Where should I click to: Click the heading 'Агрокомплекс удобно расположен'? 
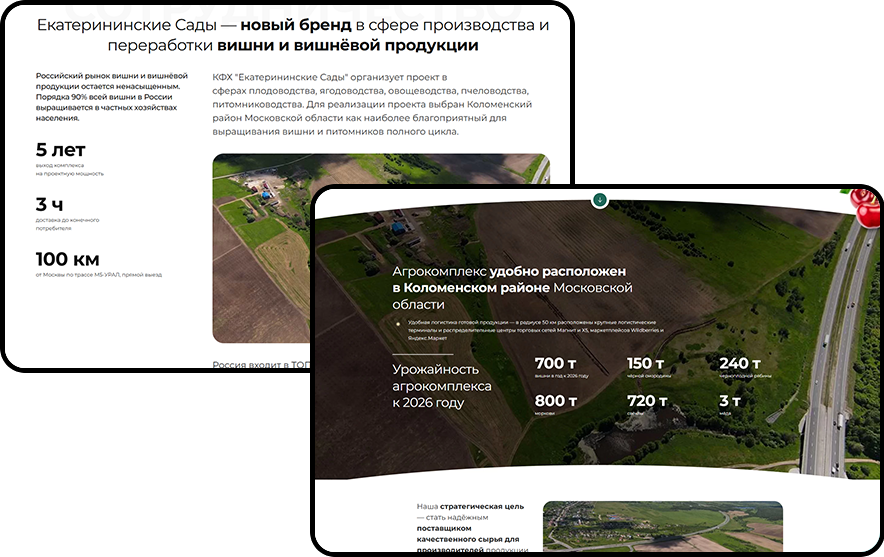tap(512, 288)
